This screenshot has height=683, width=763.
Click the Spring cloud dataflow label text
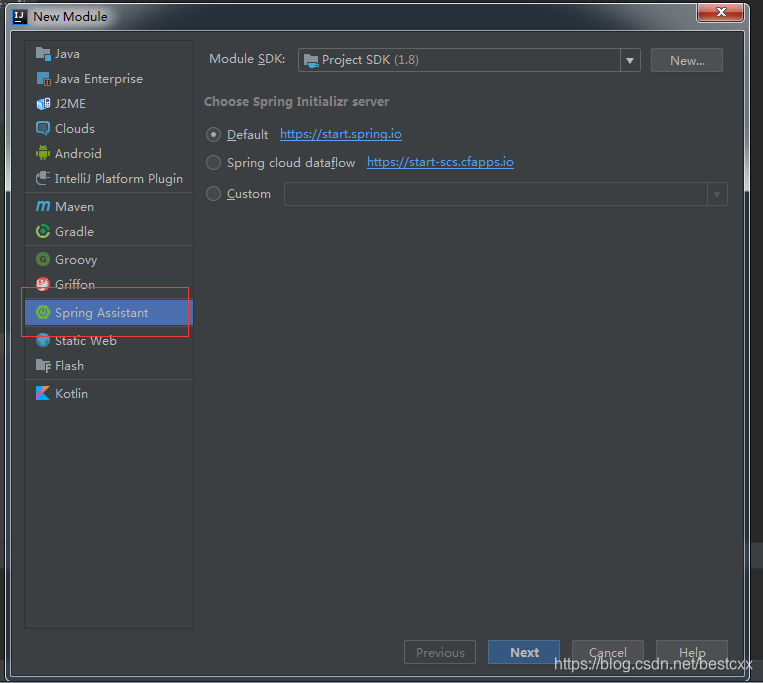pyautogui.click(x=291, y=163)
